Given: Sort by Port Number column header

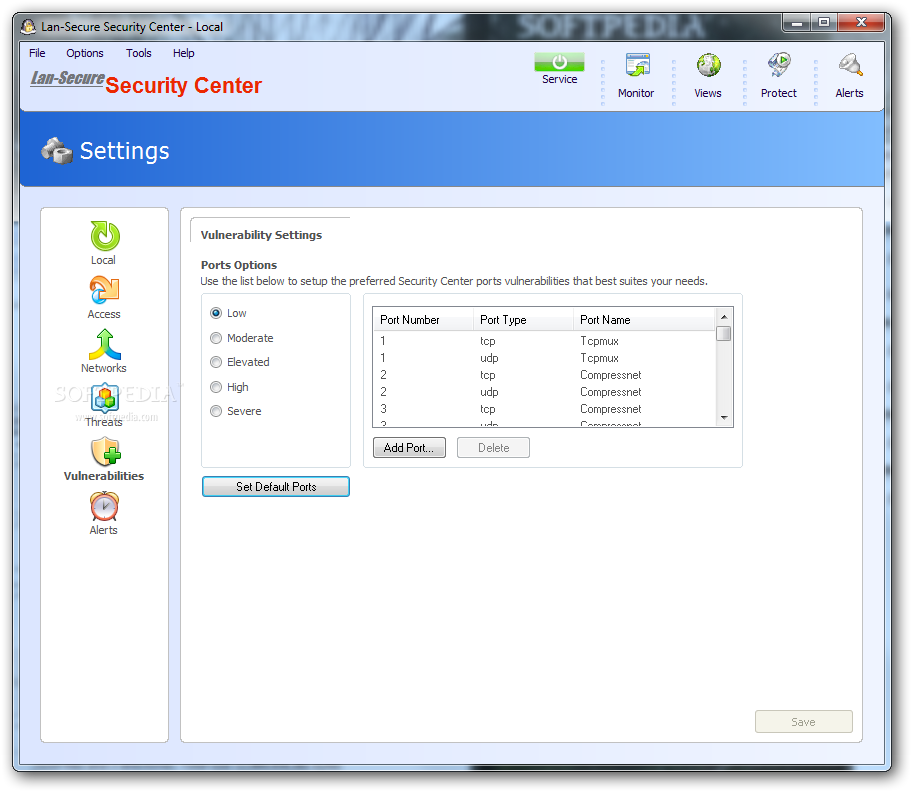Looking at the screenshot, I should [x=423, y=320].
